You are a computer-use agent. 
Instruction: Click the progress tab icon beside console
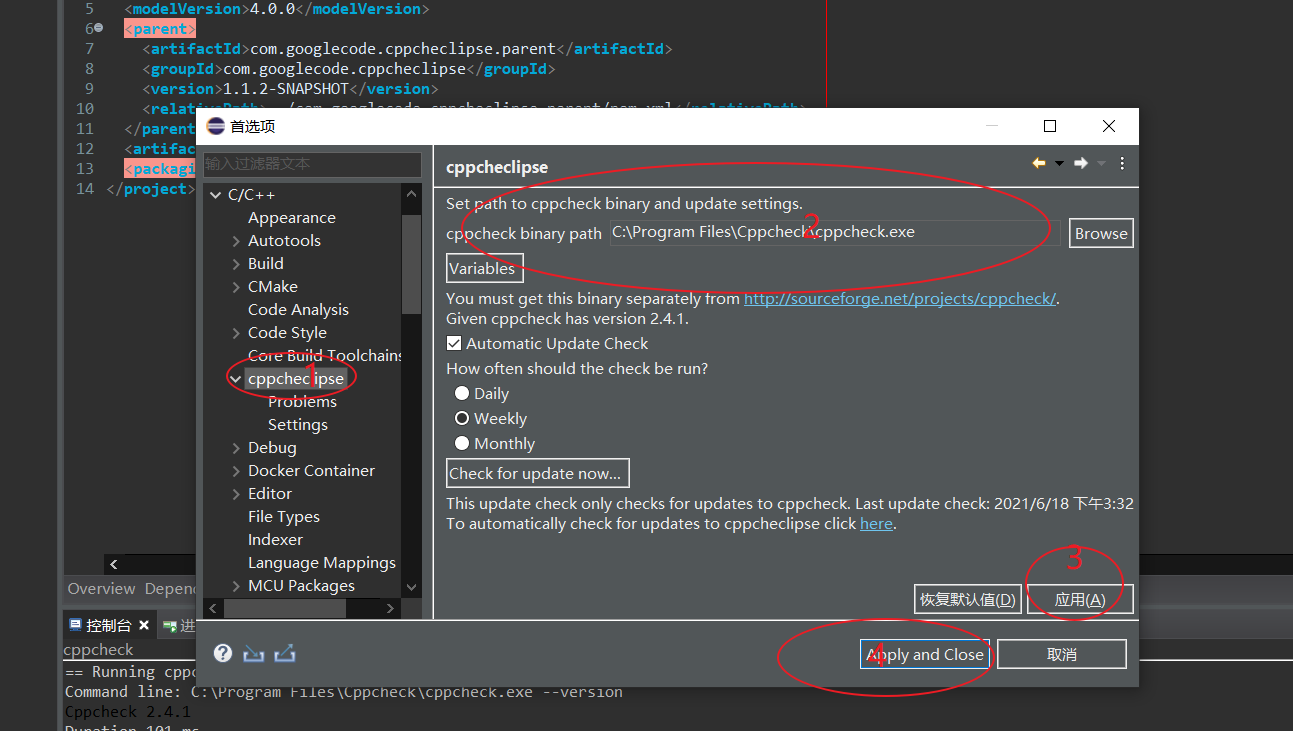(170, 626)
